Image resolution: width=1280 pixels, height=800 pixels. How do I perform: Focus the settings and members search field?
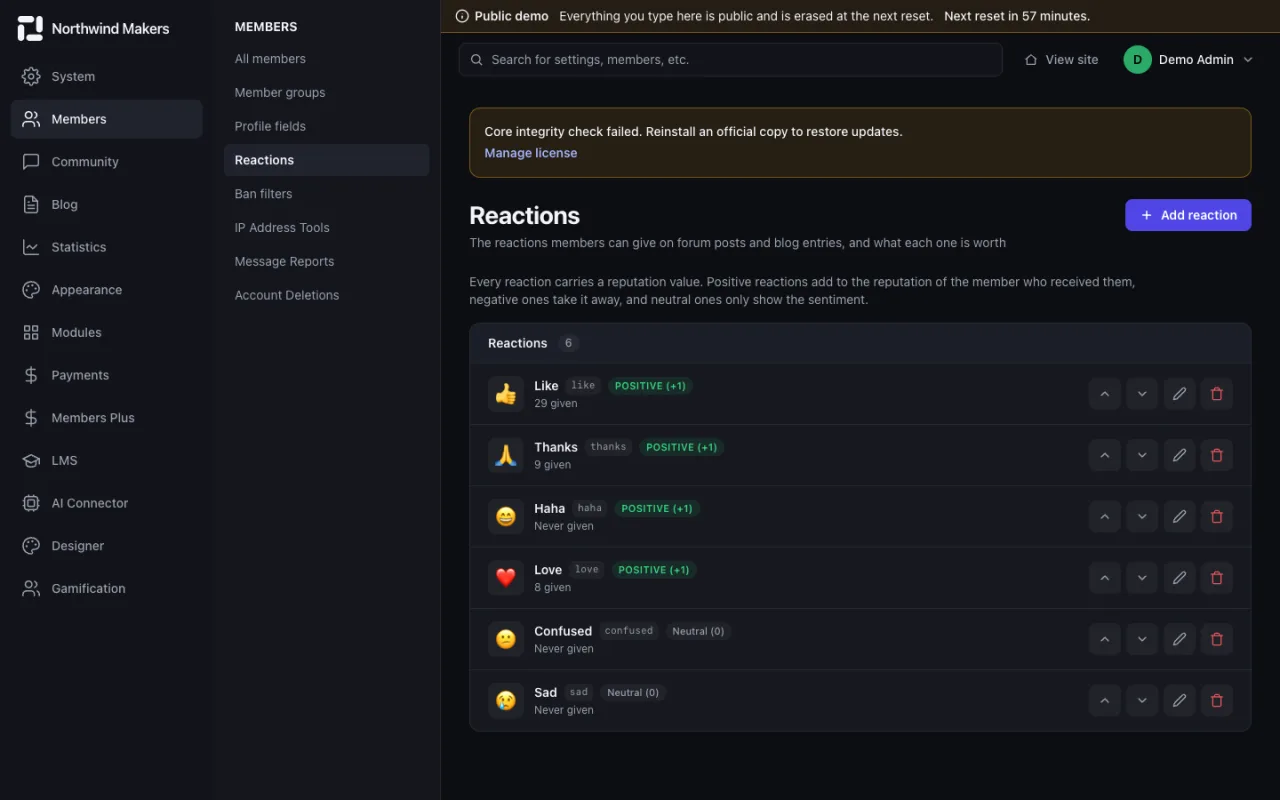point(731,60)
